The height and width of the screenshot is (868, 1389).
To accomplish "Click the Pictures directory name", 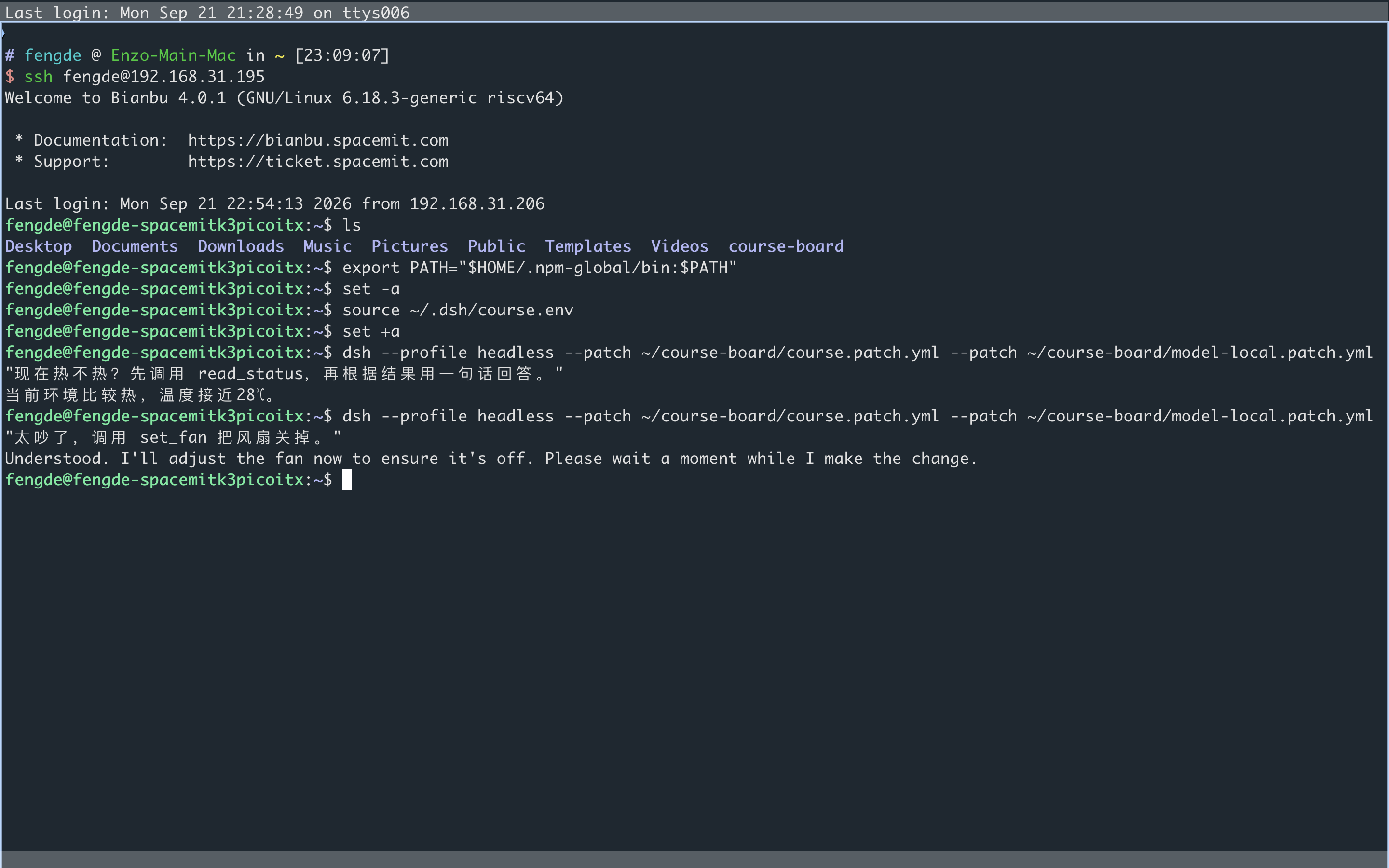I will click(x=410, y=246).
